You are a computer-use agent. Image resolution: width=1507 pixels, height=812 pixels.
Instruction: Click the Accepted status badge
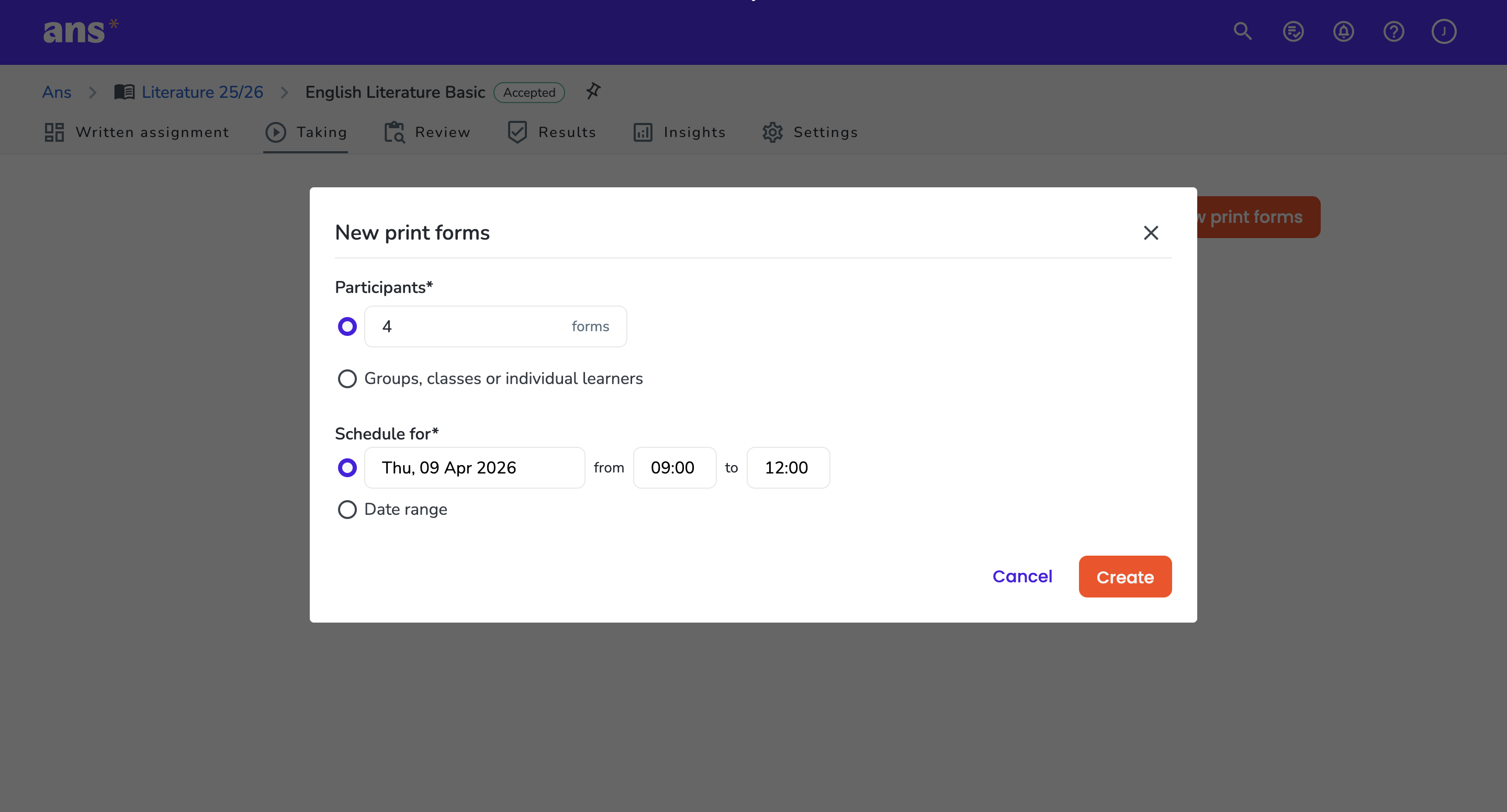(x=529, y=93)
